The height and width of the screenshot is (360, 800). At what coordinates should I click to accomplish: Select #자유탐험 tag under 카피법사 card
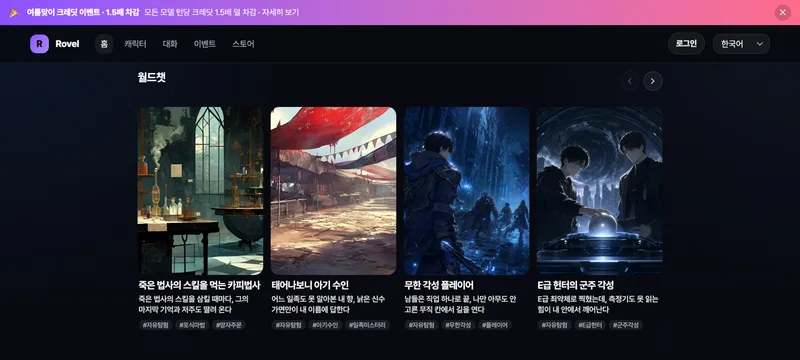[155, 325]
